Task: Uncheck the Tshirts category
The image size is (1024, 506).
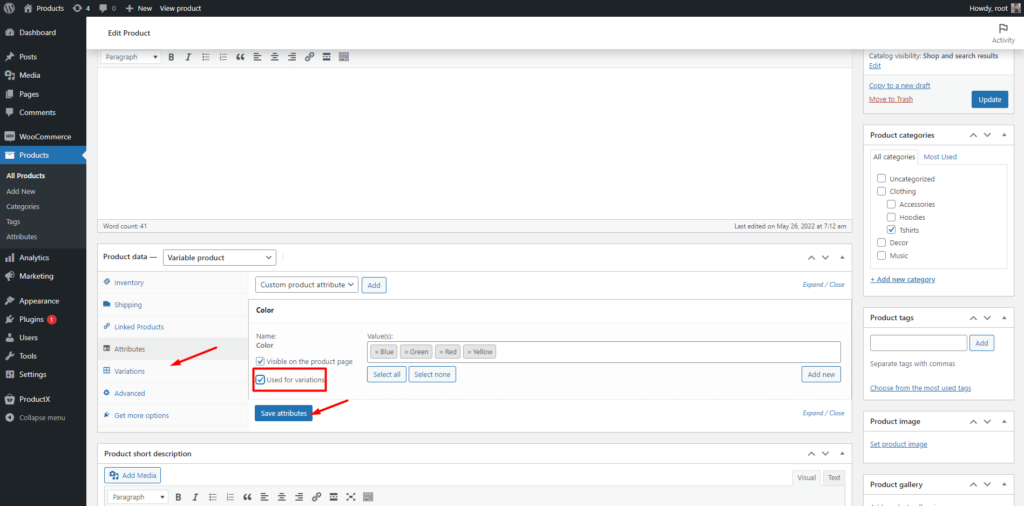Action: point(891,230)
